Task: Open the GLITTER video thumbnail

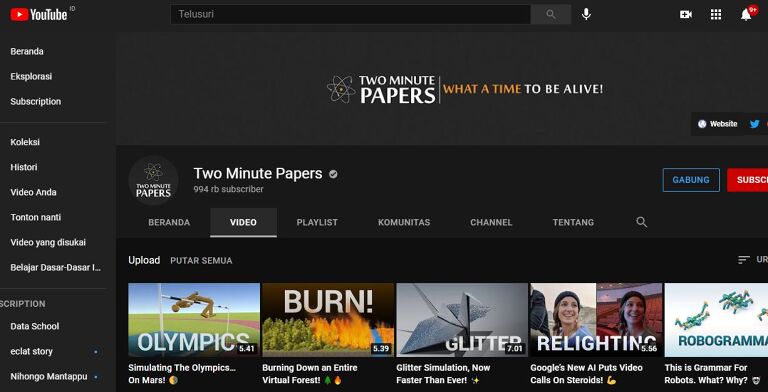Action: point(462,319)
